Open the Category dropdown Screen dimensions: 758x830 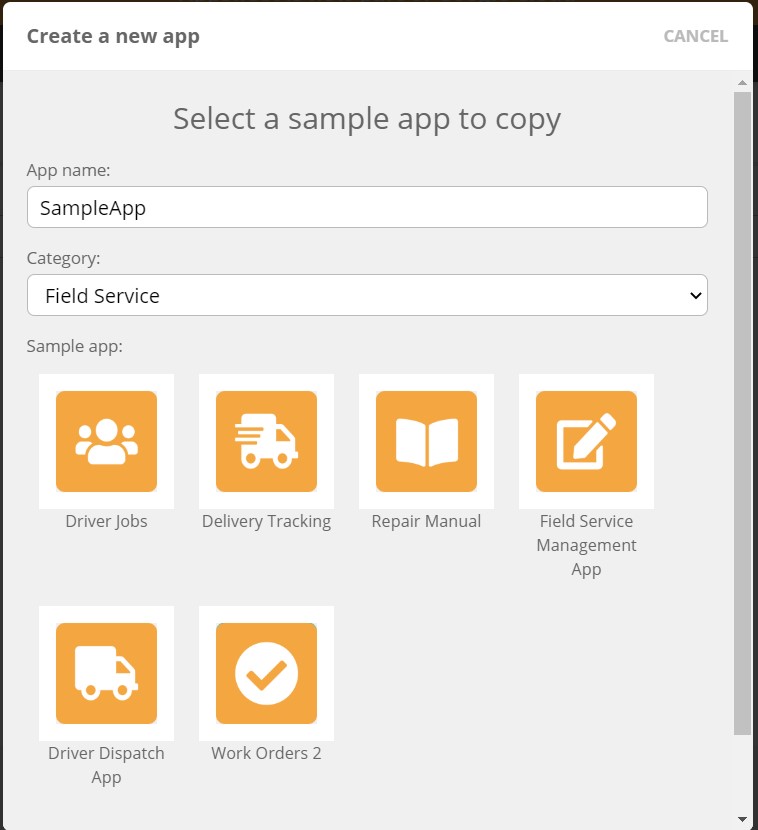point(367,295)
